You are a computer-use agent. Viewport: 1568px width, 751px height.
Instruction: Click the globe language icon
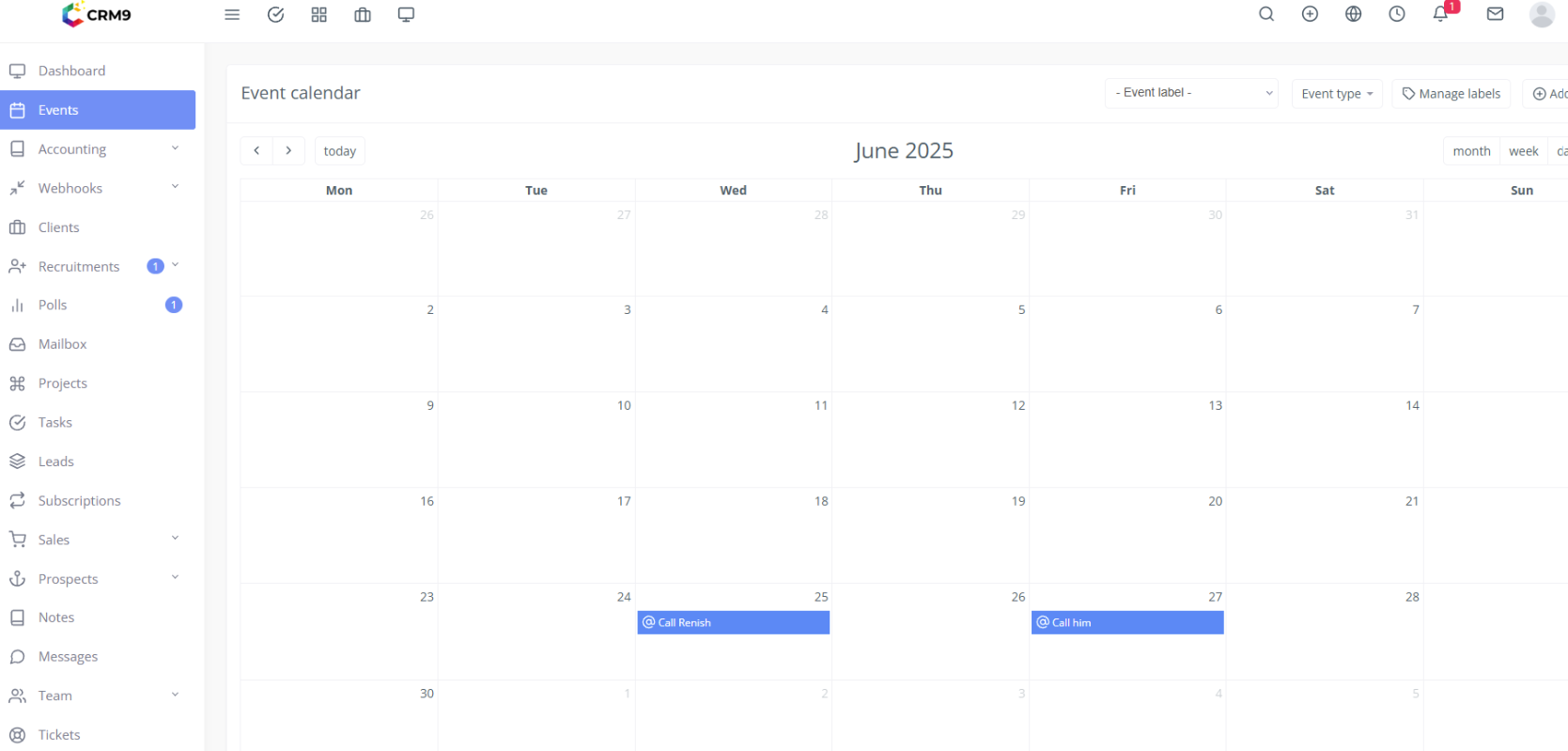[1353, 14]
